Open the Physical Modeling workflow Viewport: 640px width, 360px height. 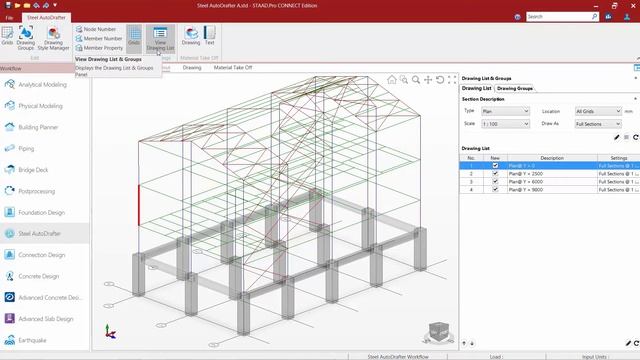click(45, 106)
